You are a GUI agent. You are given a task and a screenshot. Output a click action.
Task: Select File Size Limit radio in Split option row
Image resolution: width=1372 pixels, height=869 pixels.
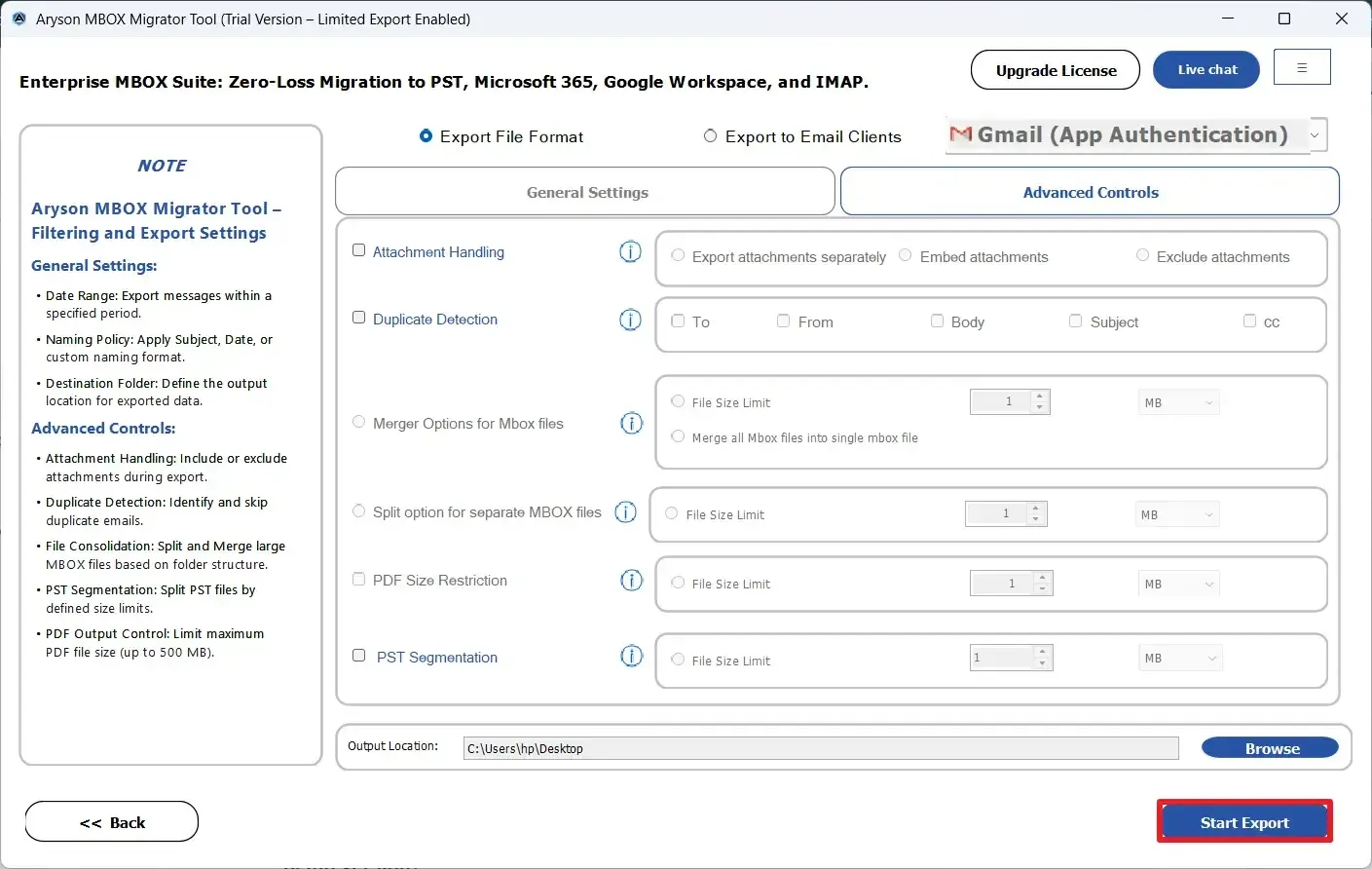click(x=671, y=513)
